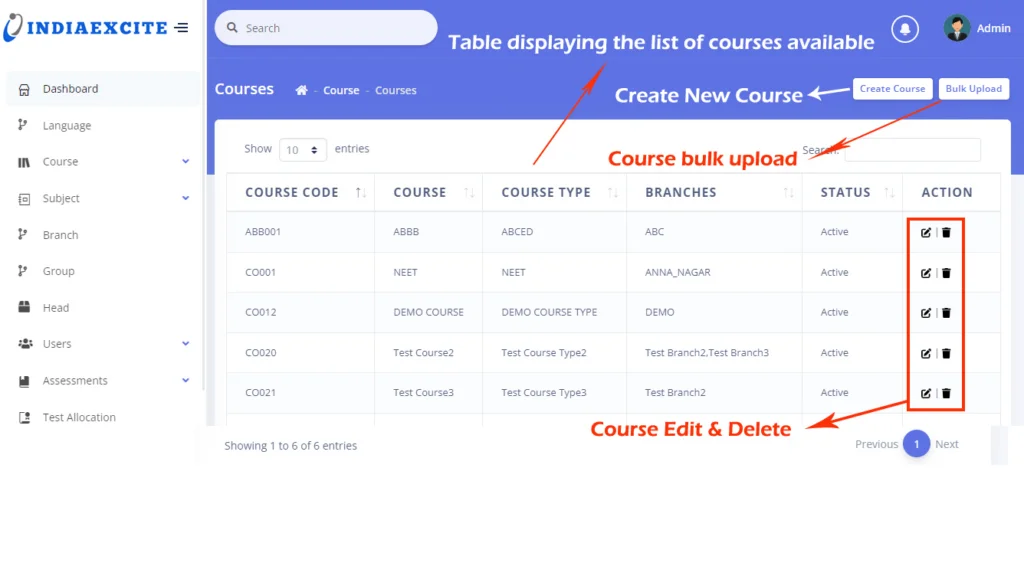This screenshot has height=576, width=1024.
Task: Click edit icon for DEMO COURSE row
Action: click(x=926, y=313)
